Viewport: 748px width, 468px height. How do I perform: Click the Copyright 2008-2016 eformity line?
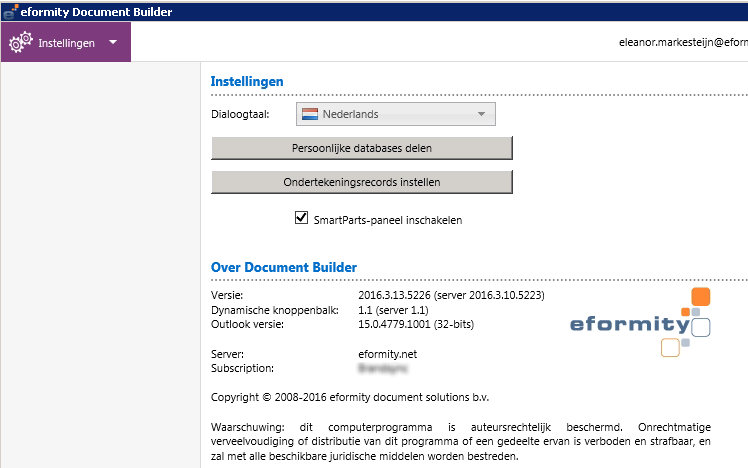pyautogui.click(x=350, y=397)
